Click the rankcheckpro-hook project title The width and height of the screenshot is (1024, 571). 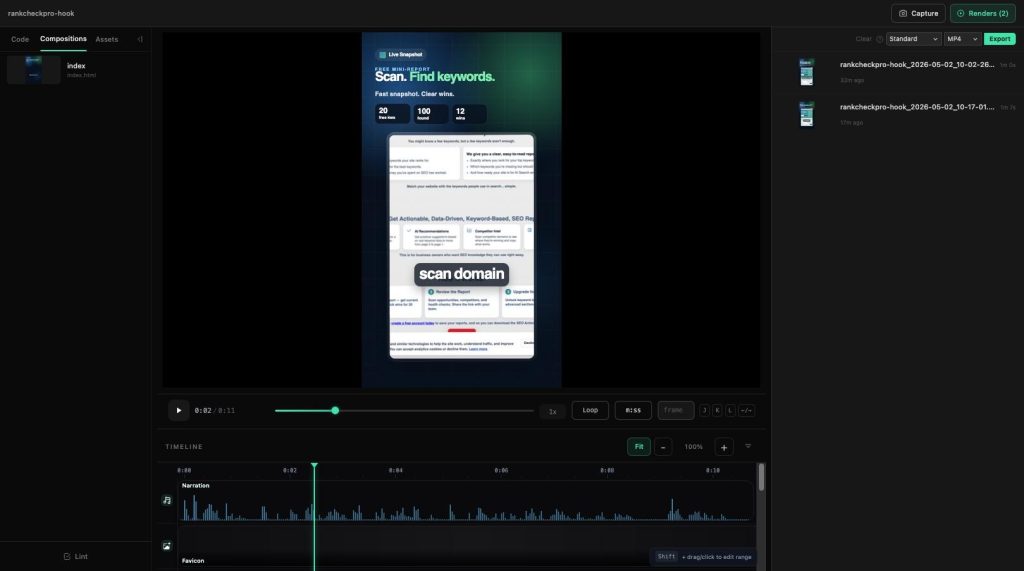(x=41, y=13)
